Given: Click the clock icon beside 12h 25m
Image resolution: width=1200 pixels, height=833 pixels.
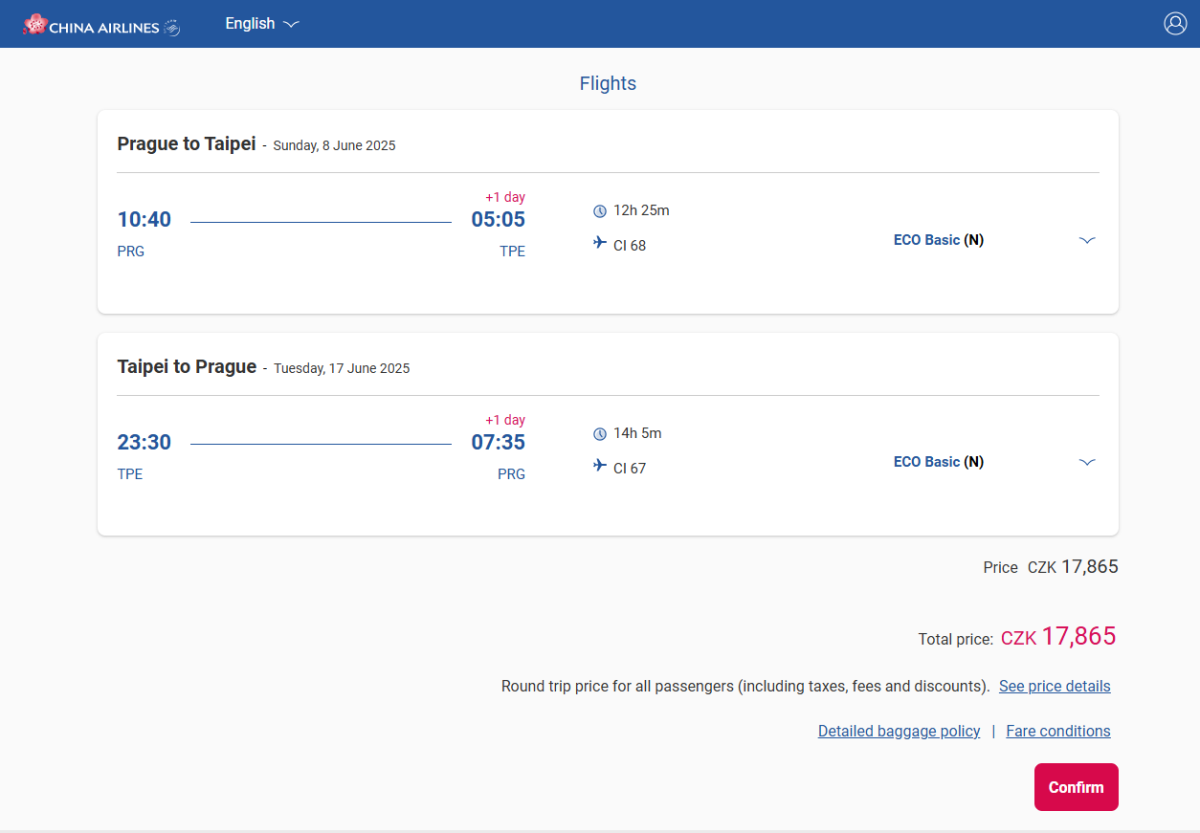Looking at the screenshot, I should (600, 211).
